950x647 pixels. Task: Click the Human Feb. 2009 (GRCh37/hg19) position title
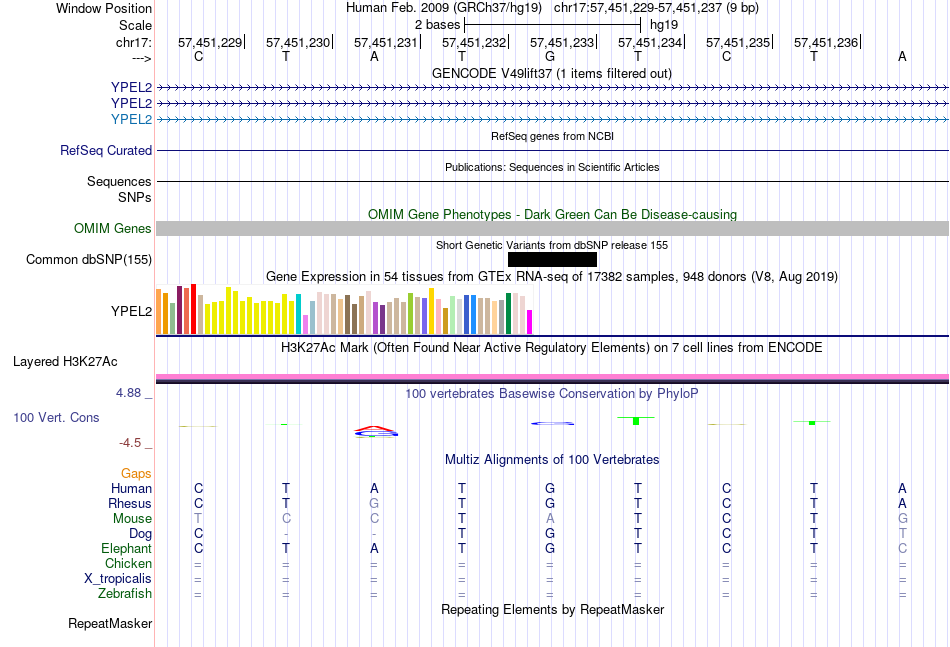point(443,8)
